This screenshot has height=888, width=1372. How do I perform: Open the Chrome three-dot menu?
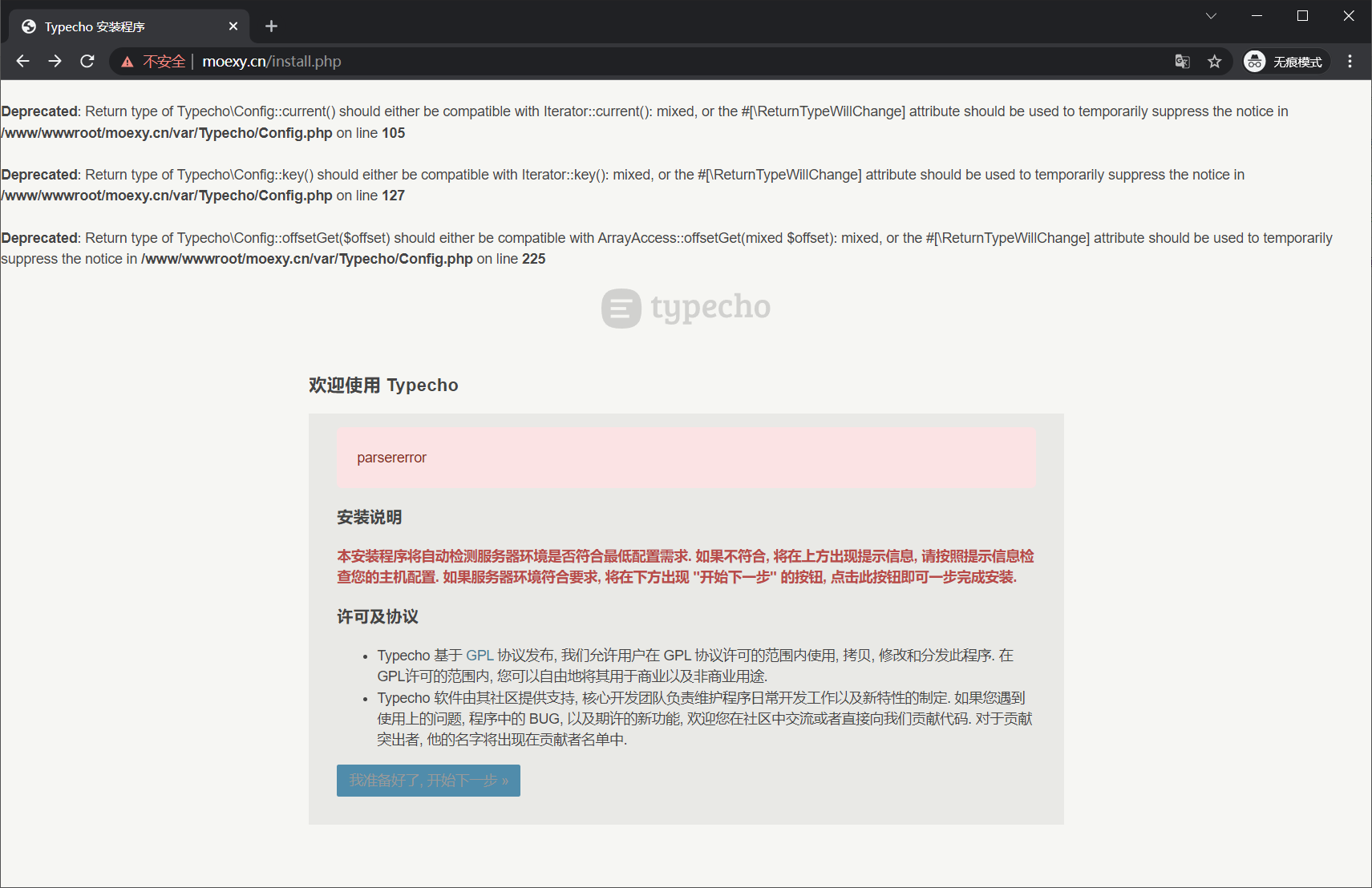[x=1350, y=61]
